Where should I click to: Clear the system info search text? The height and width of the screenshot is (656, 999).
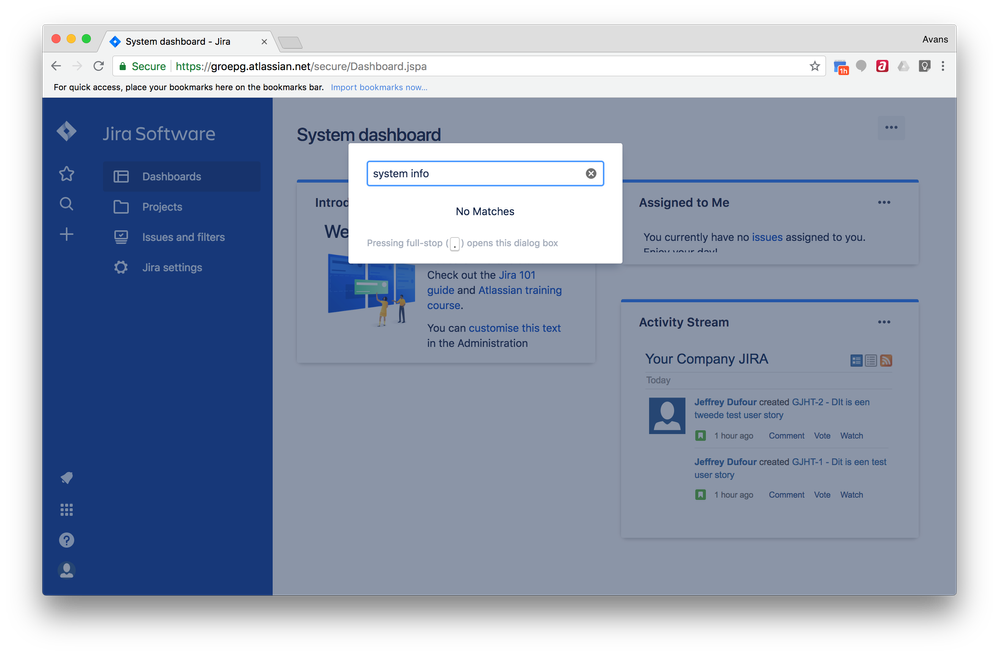[591, 173]
